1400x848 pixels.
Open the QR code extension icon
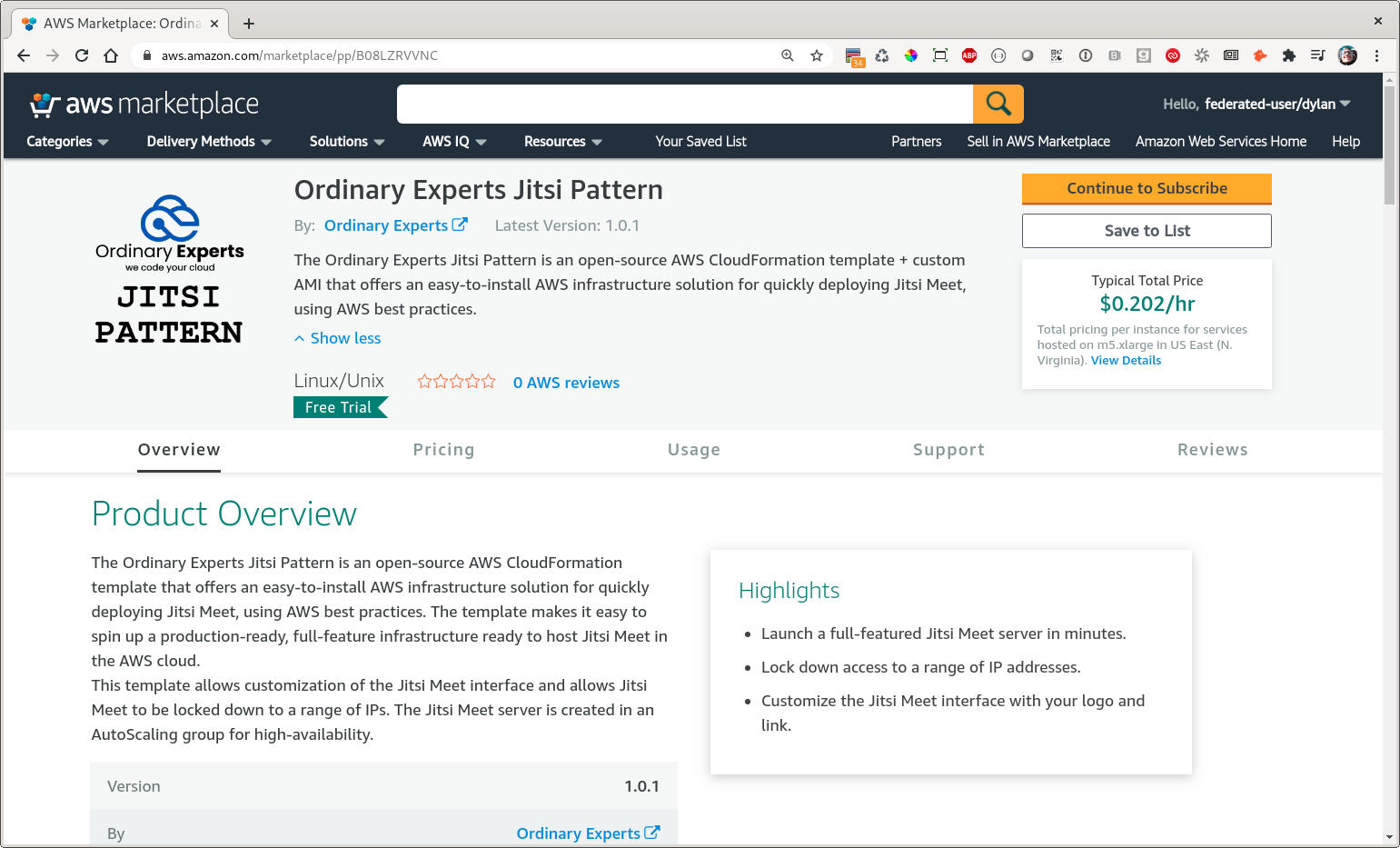tap(1057, 55)
